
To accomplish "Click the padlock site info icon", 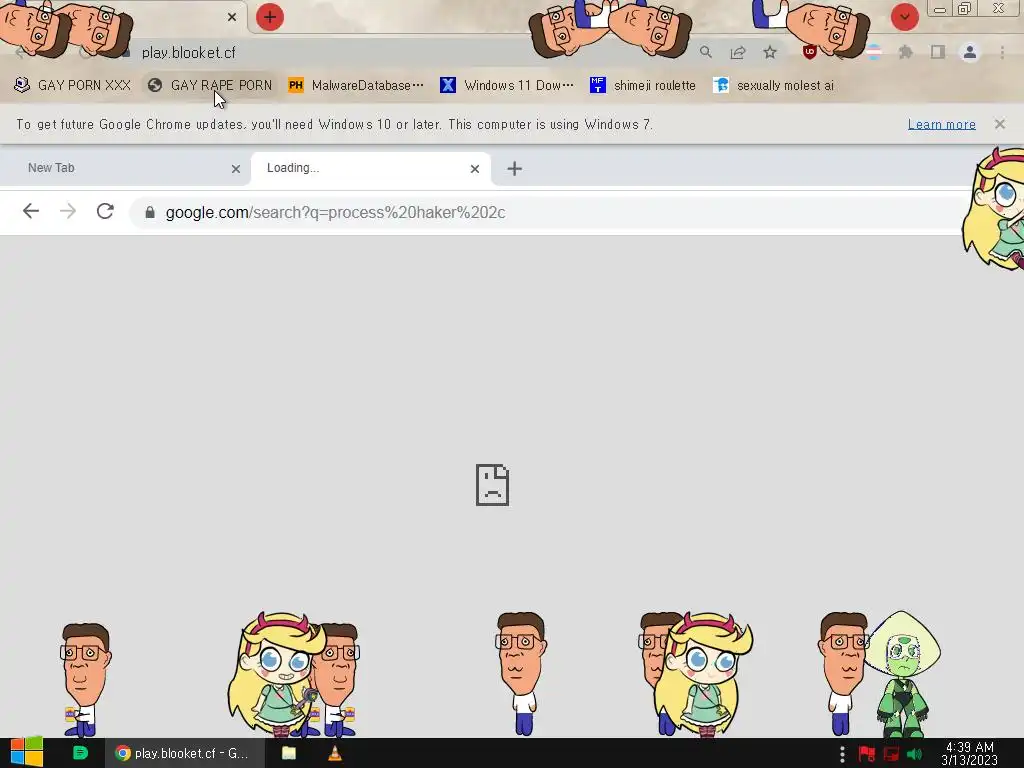I will (x=150, y=212).
